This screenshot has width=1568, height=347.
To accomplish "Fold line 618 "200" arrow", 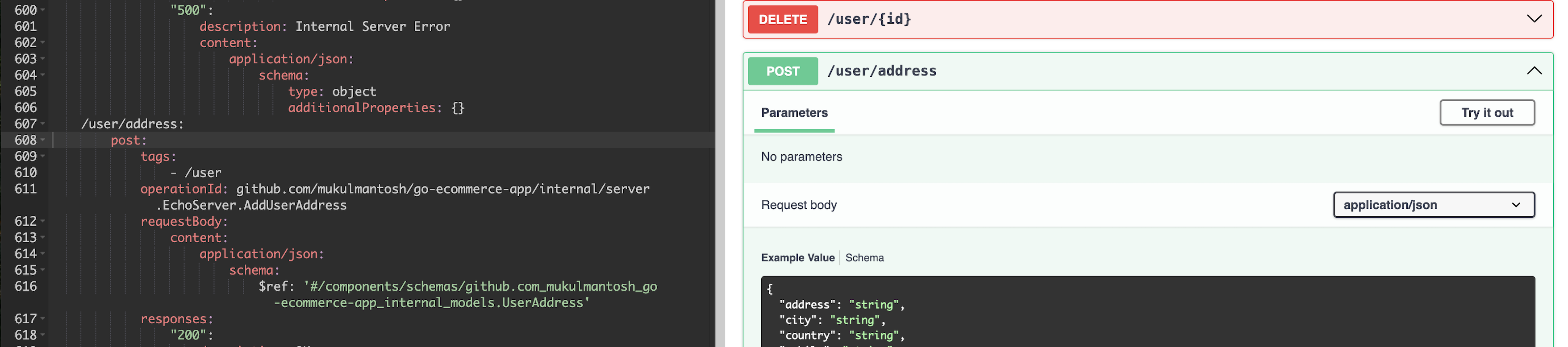I will pyautogui.click(x=42, y=335).
